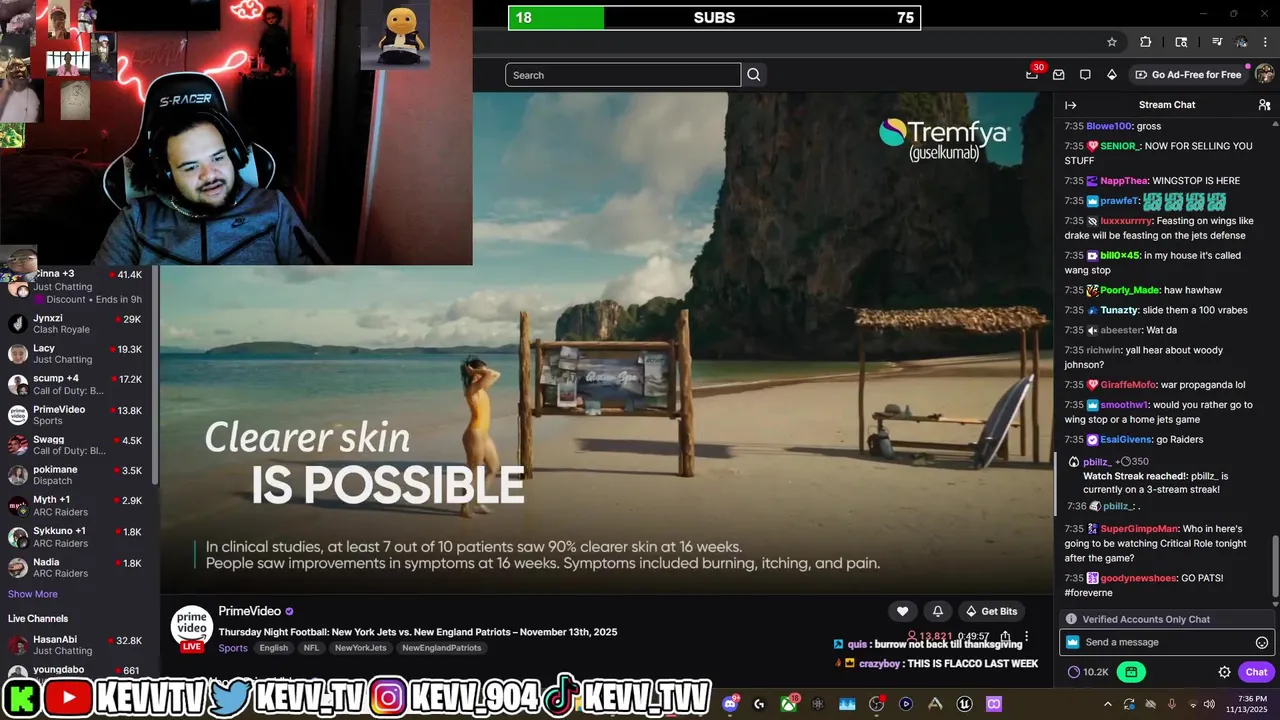Select the NFL stream tag

point(312,648)
